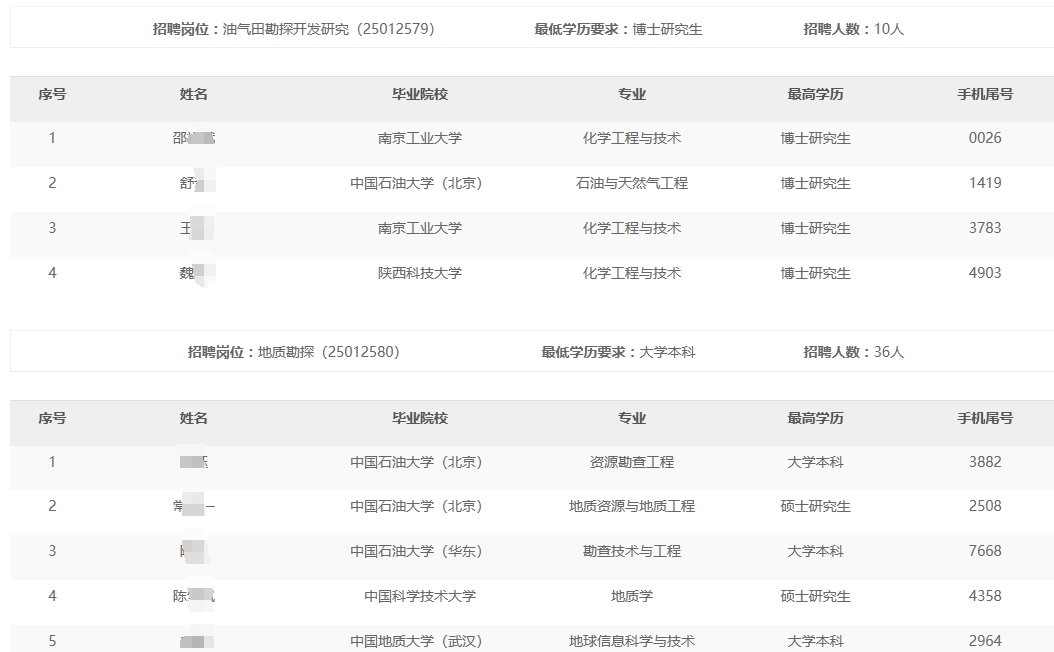Click the 油气田勘探开发研究 (25012579) position title
Screen dimensions: 1054x652
point(293,29)
